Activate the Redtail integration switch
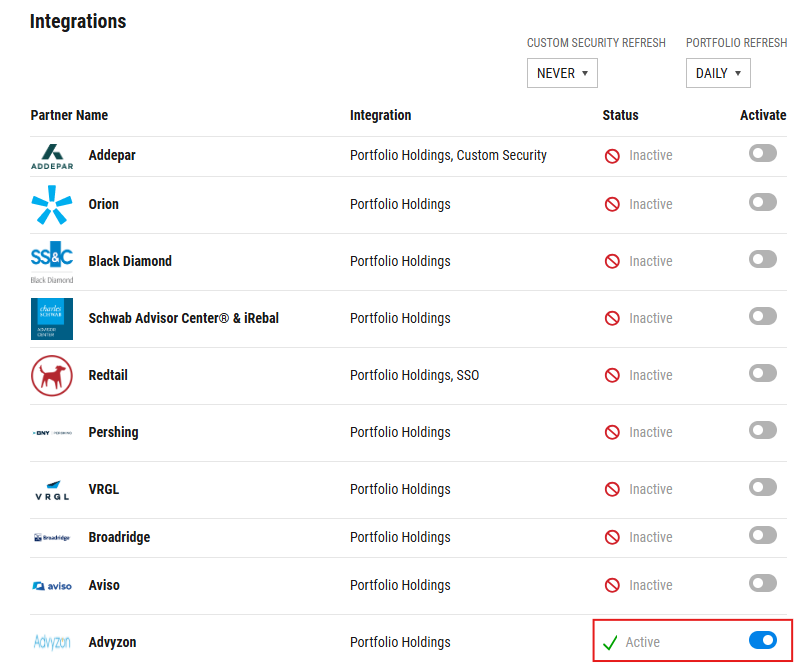The width and height of the screenshot is (809, 666). coord(763,373)
